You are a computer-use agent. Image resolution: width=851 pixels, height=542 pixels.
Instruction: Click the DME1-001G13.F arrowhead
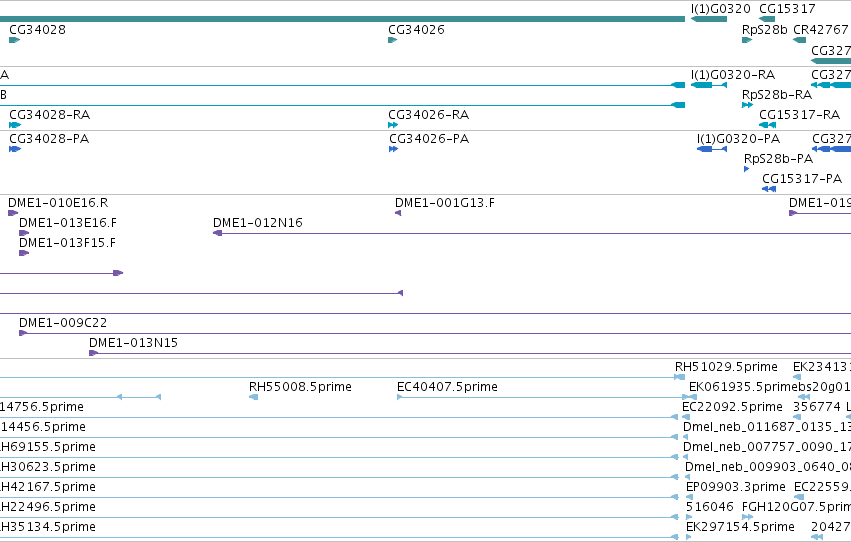tap(398, 213)
